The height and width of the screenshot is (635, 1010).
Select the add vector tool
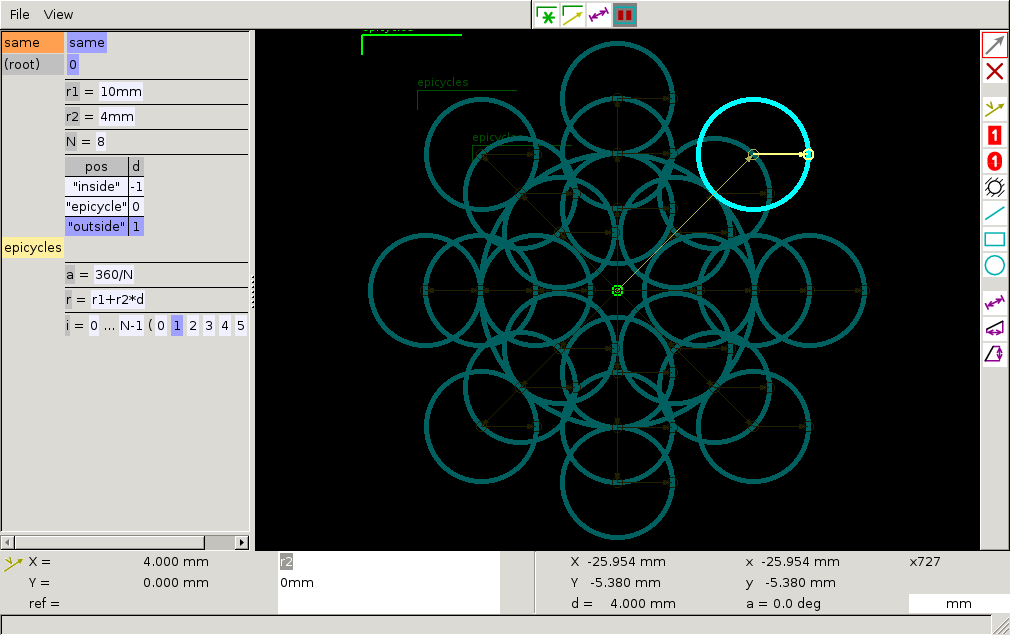pos(995,109)
